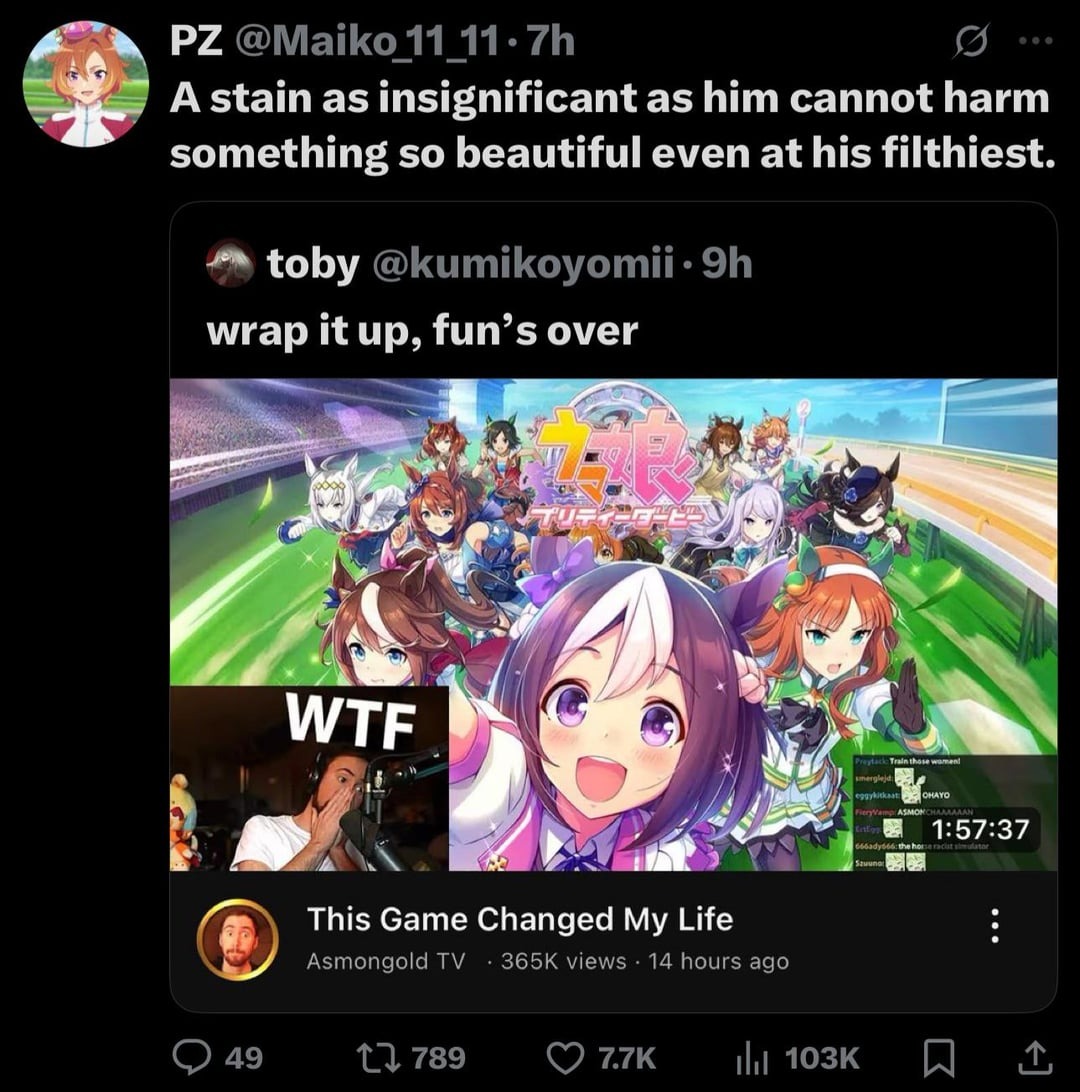Like the tweet with heart icon
This screenshot has height=1092, width=1080.
coord(565,1057)
